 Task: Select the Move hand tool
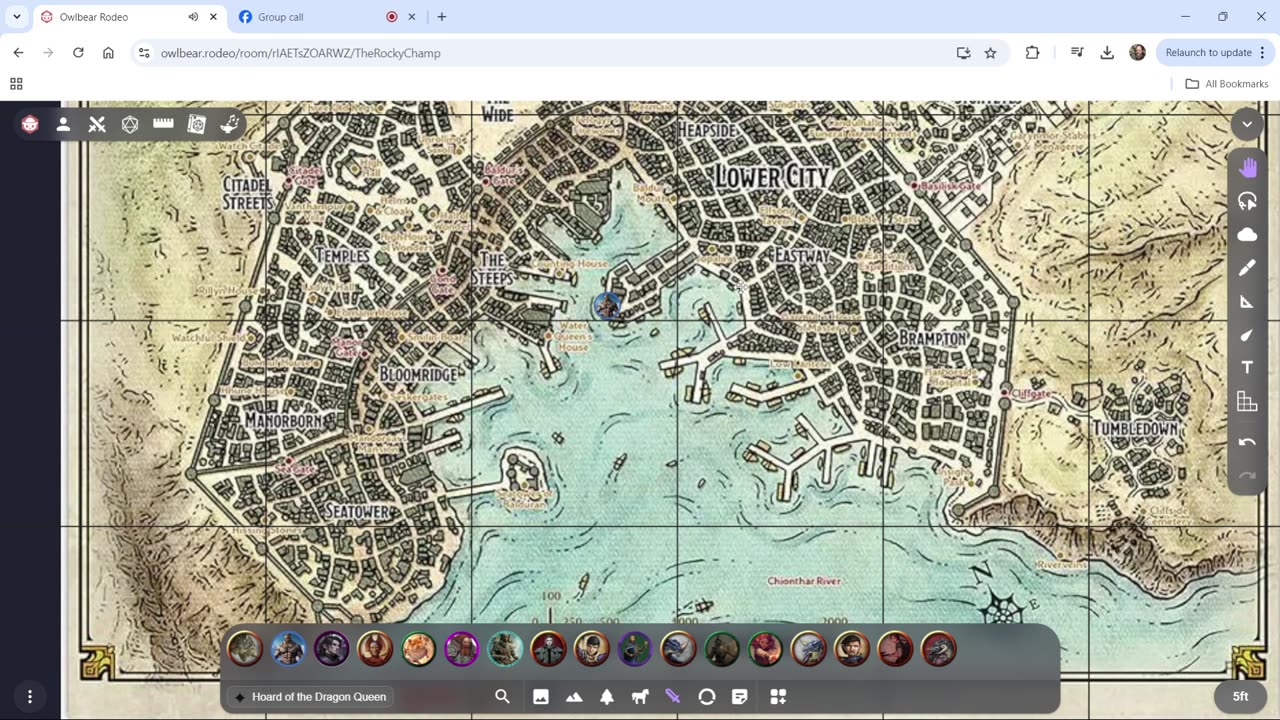[1247, 167]
